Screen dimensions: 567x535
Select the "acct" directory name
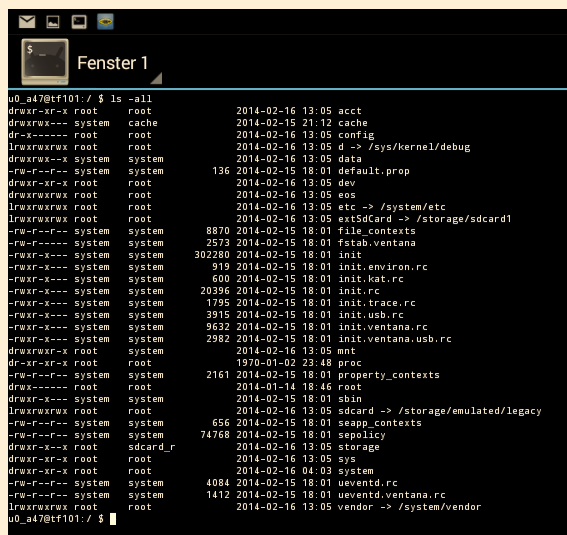(349, 111)
